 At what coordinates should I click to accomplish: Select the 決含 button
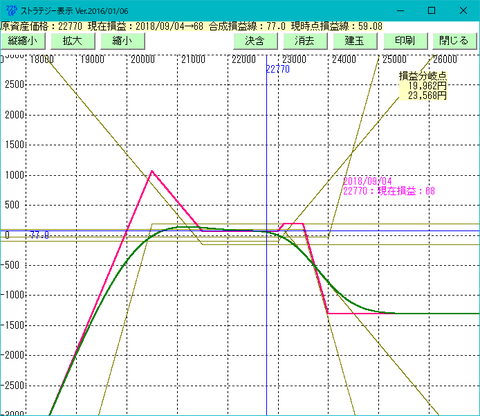[x=255, y=41]
